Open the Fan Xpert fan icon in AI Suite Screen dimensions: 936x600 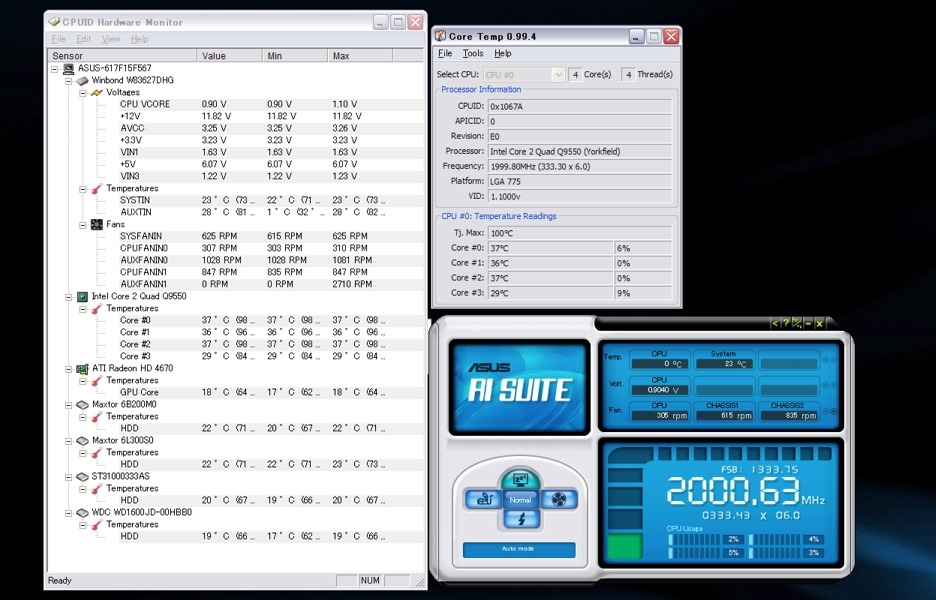point(558,499)
